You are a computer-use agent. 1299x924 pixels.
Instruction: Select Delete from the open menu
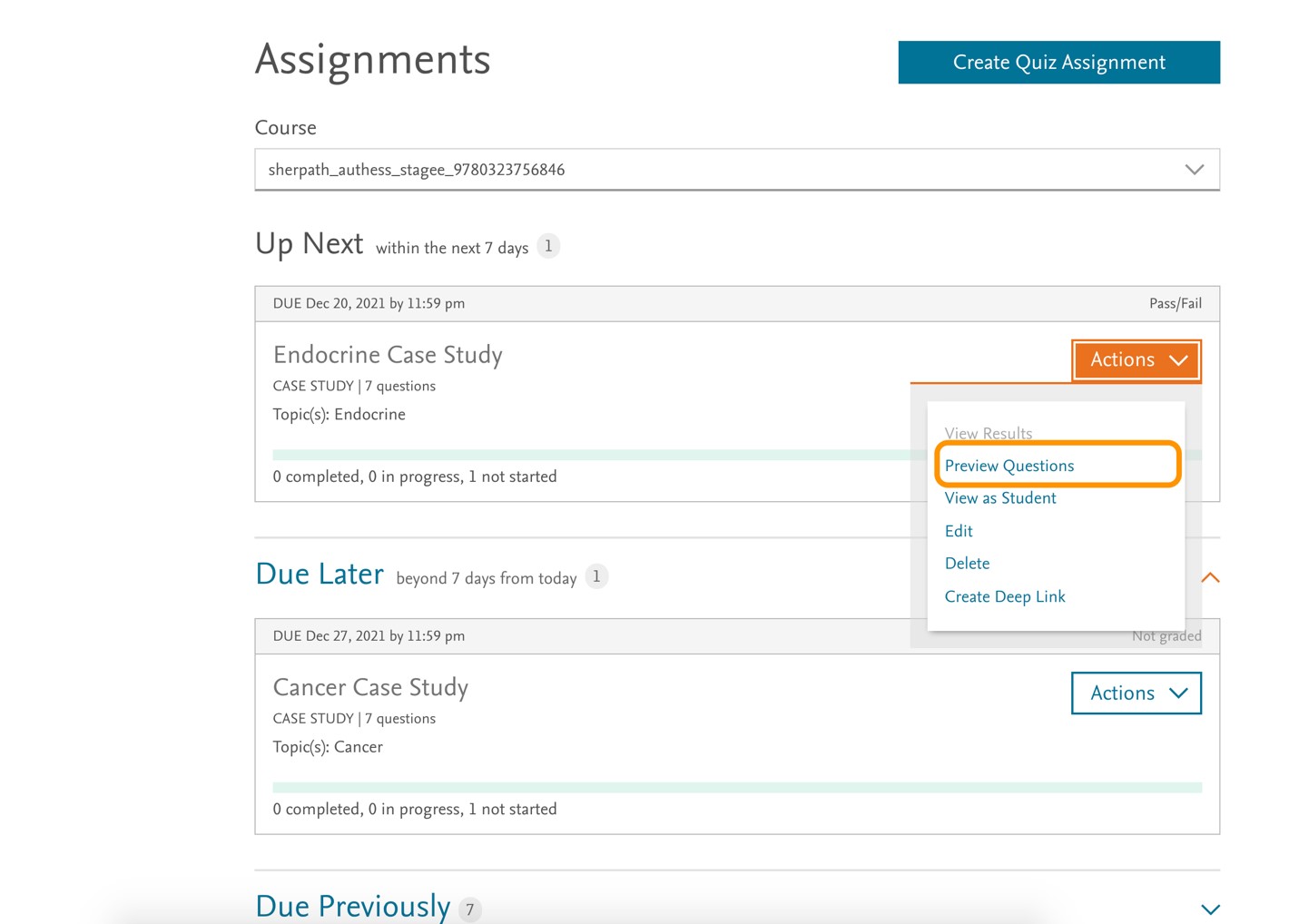(x=967, y=563)
